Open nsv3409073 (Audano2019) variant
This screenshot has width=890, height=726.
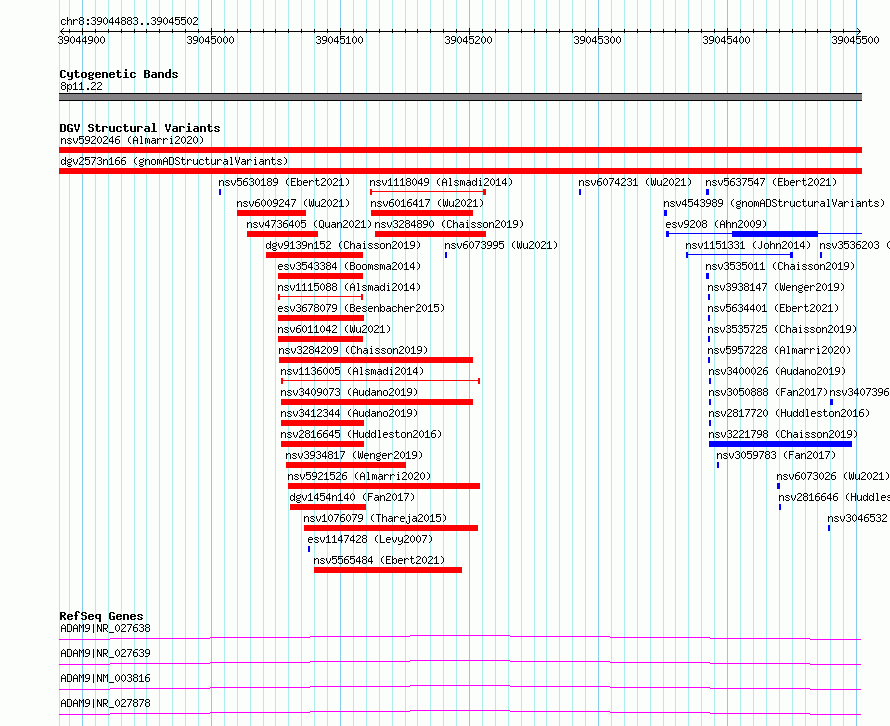(x=349, y=392)
